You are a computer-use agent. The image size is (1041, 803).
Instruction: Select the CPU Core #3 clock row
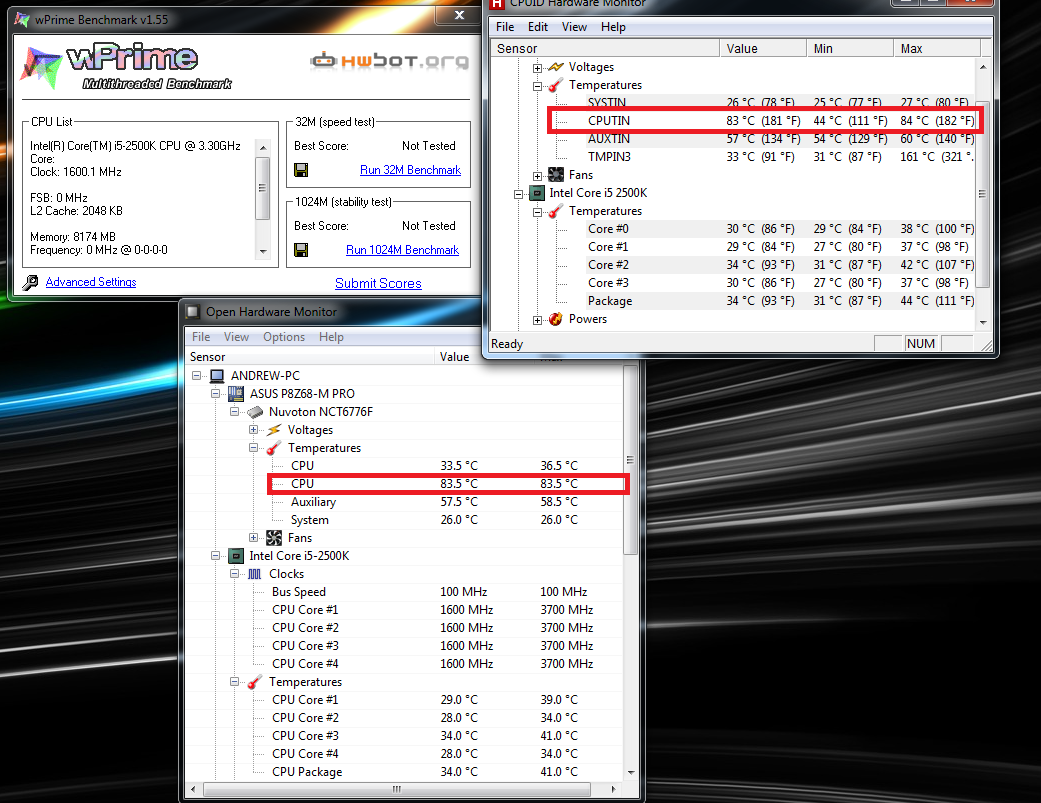pyautogui.click(x=305, y=646)
